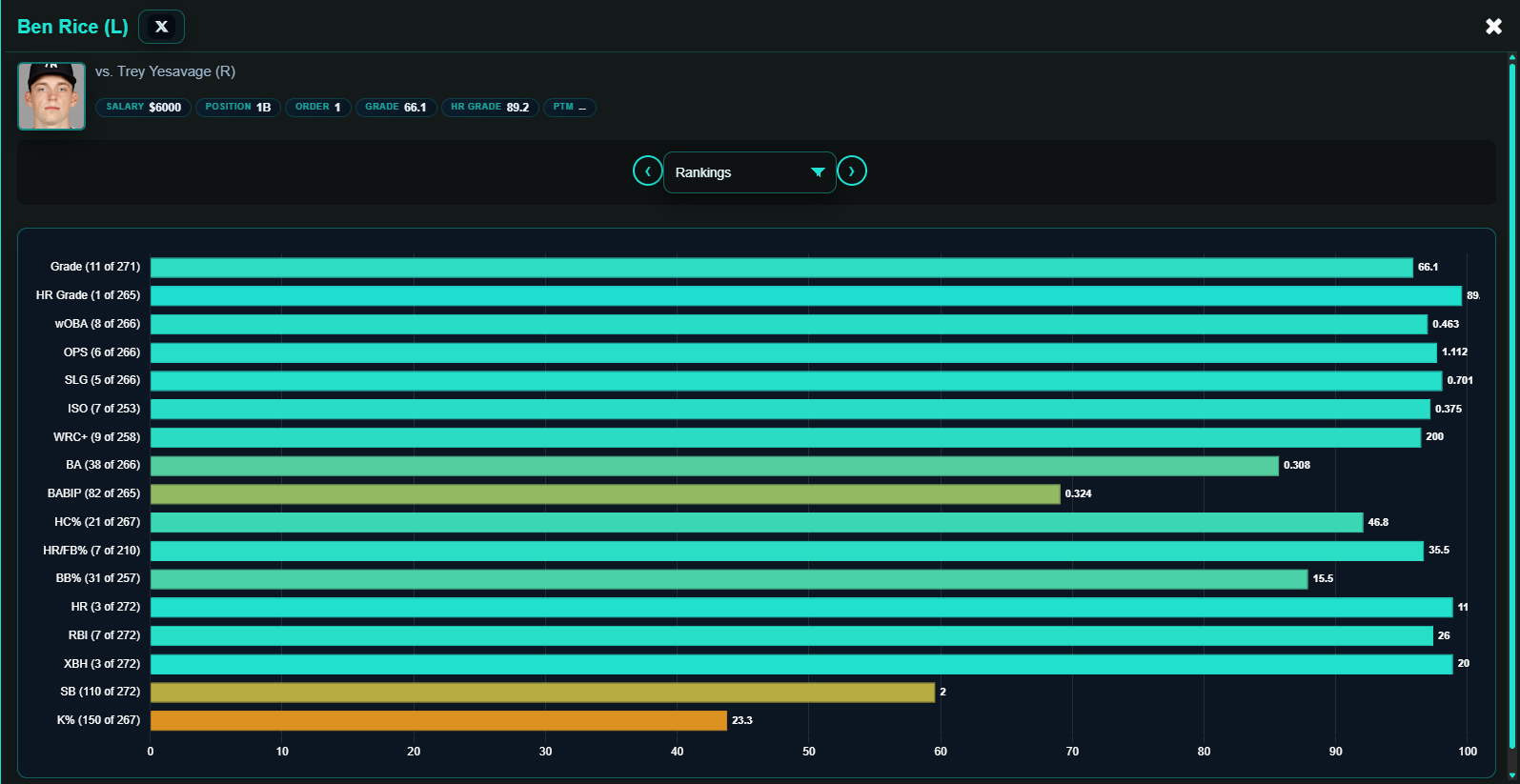Go to next chart view arrow
1520x784 pixels.
point(852,171)
